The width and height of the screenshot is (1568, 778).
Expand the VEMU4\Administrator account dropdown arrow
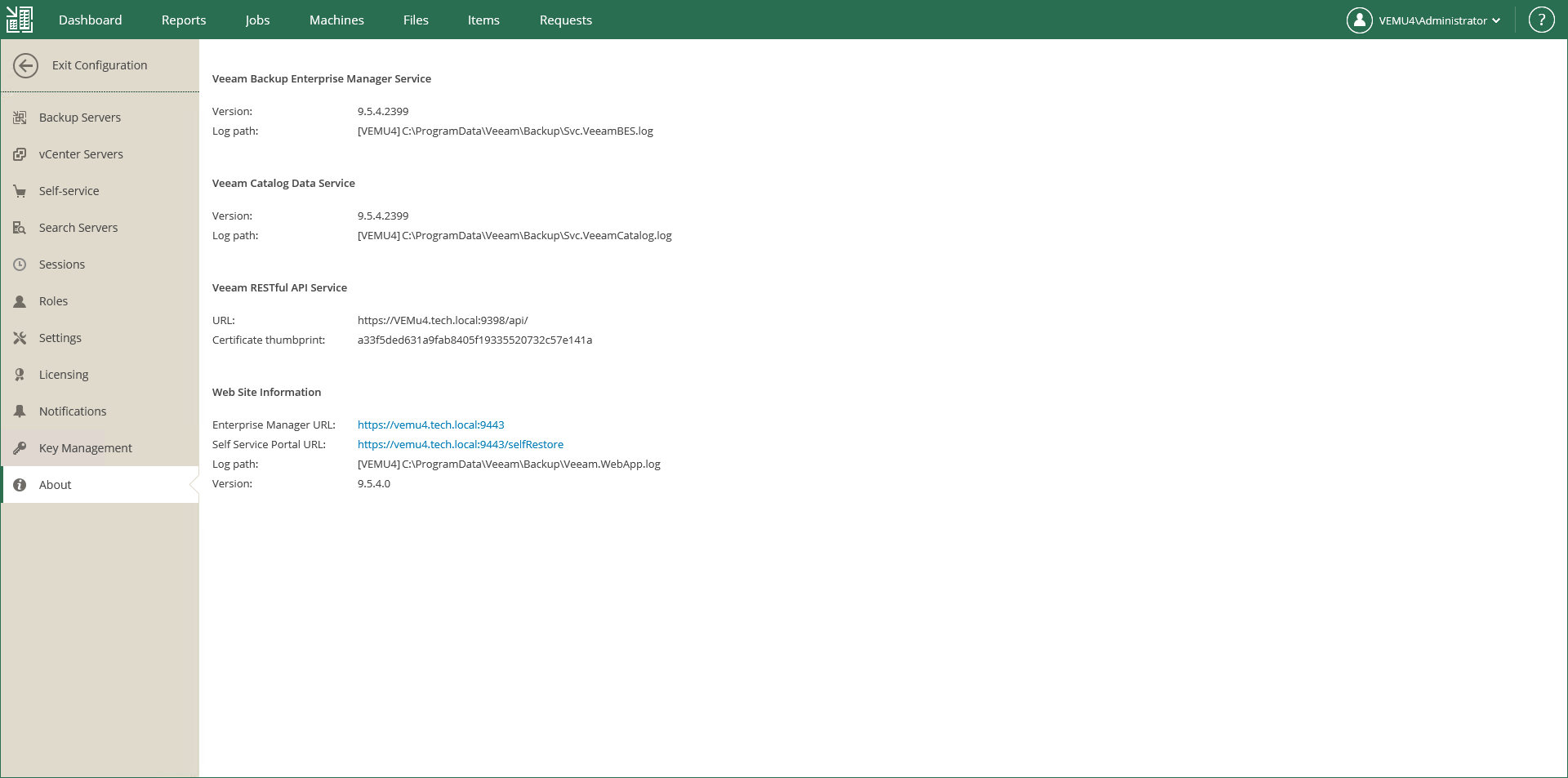click(1496, 21)
